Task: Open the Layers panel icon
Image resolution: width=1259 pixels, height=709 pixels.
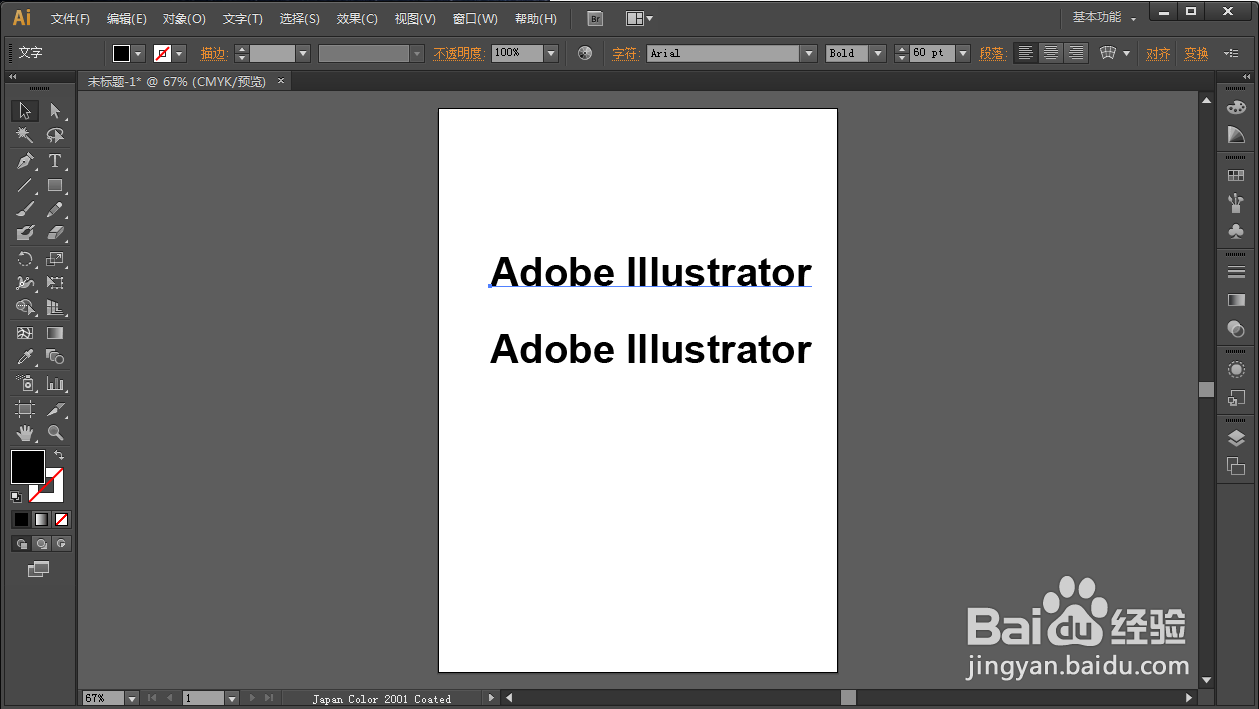Action: click(x=1236, y=438)
